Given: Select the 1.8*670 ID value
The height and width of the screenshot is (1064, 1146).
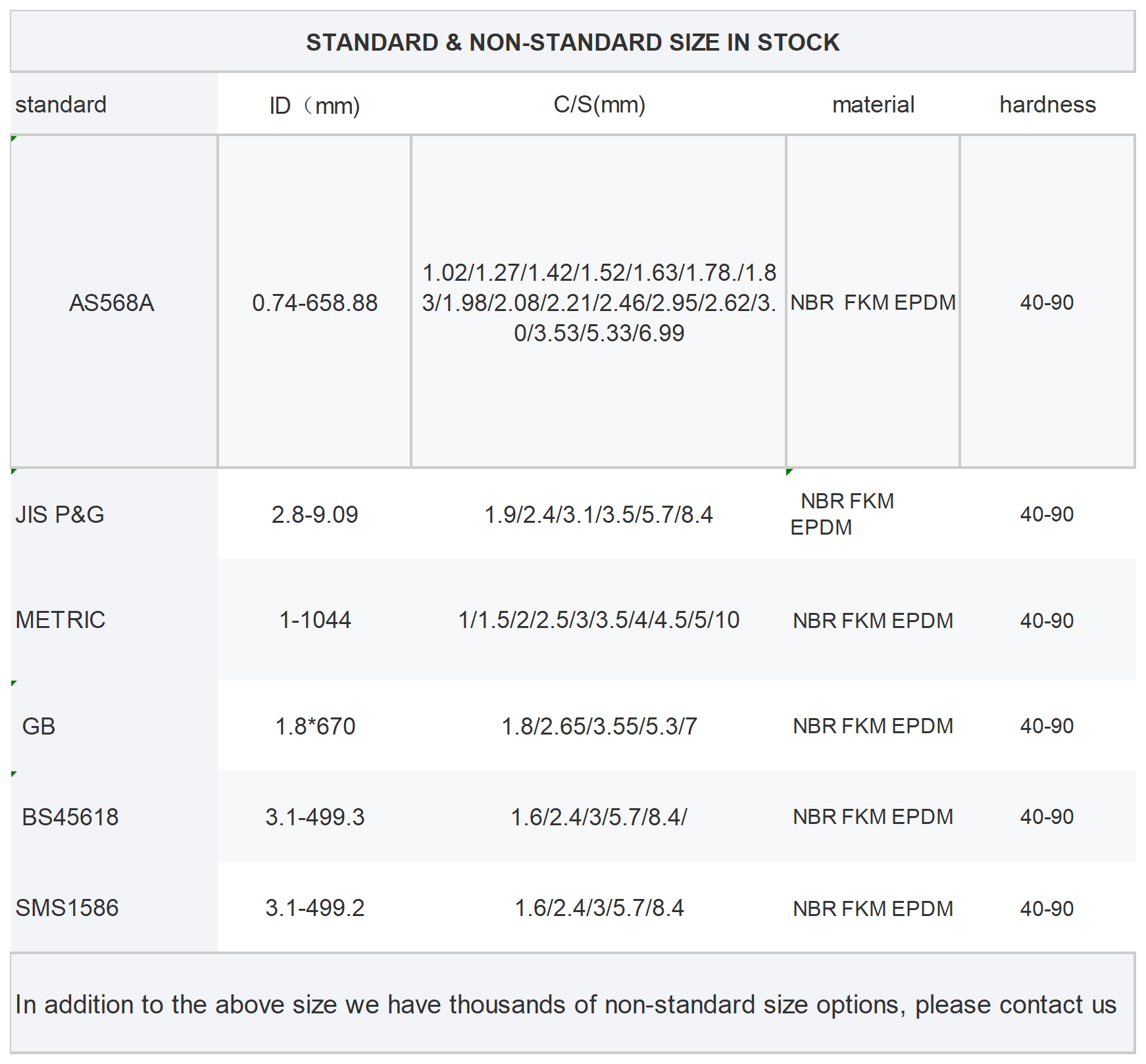Looking at the screenshot, I should [315, 726].
